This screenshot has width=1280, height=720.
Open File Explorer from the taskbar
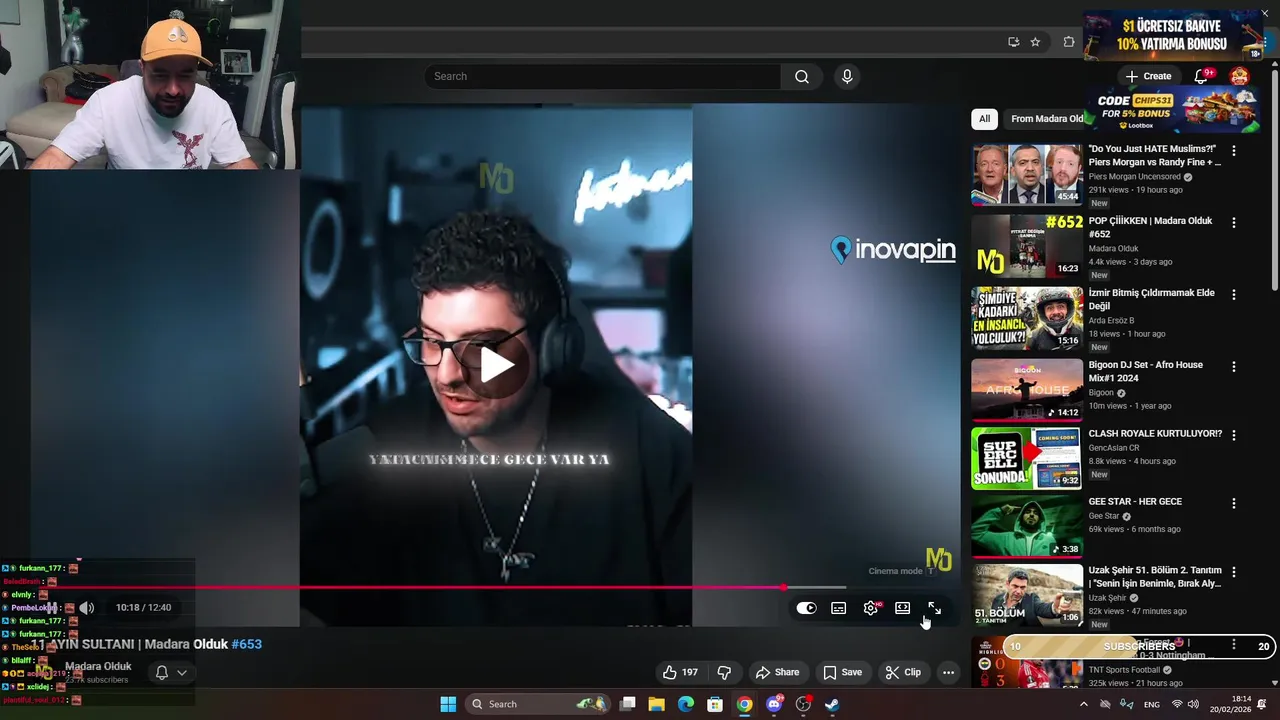point(657,704)
